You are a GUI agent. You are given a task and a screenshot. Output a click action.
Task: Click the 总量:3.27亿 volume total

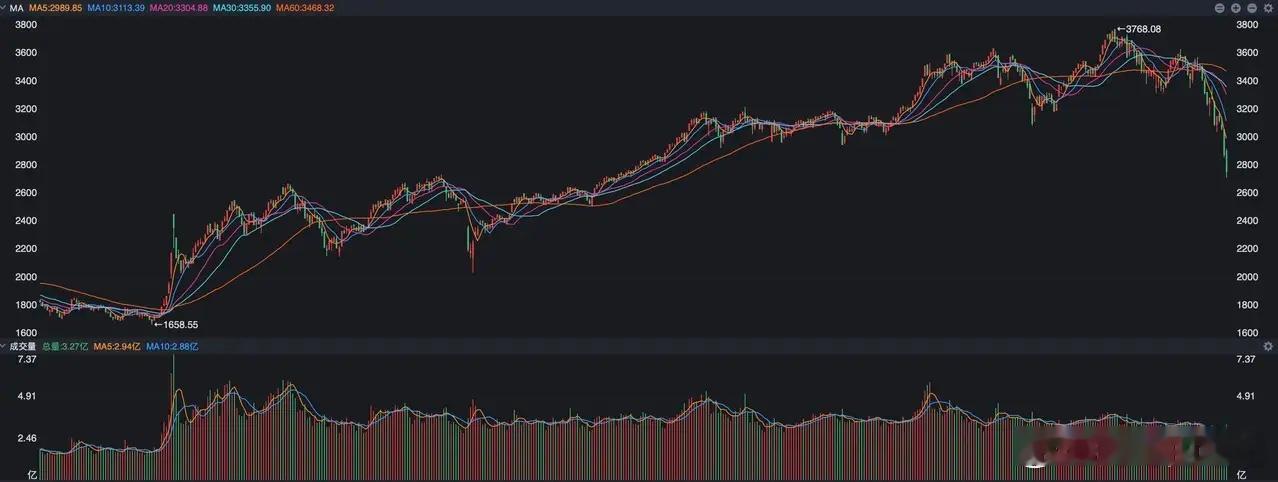[65, 346]
